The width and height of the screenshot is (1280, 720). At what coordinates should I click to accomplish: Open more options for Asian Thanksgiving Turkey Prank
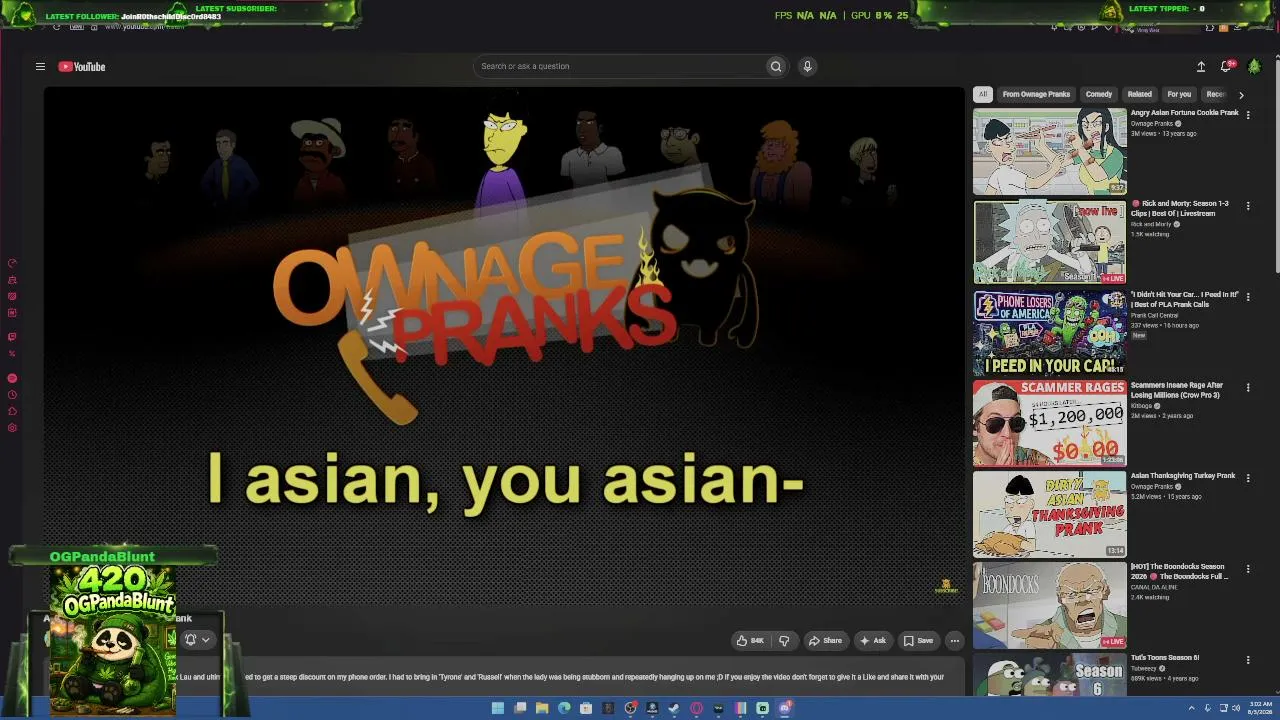coord(1248,478)
